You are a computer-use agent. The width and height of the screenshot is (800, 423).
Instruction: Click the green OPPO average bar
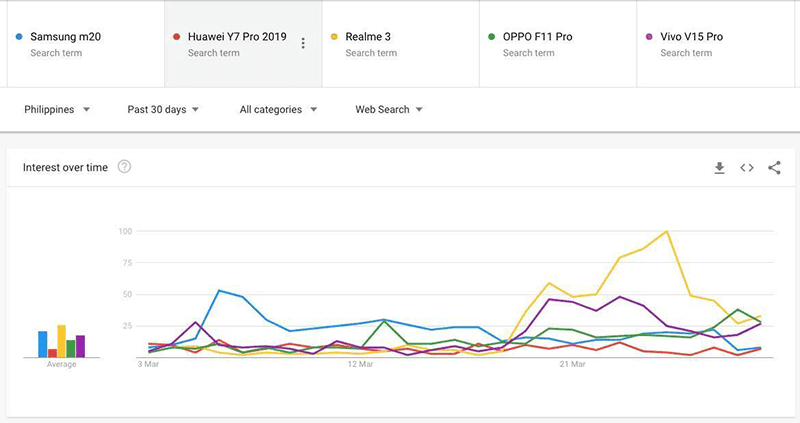71,349
